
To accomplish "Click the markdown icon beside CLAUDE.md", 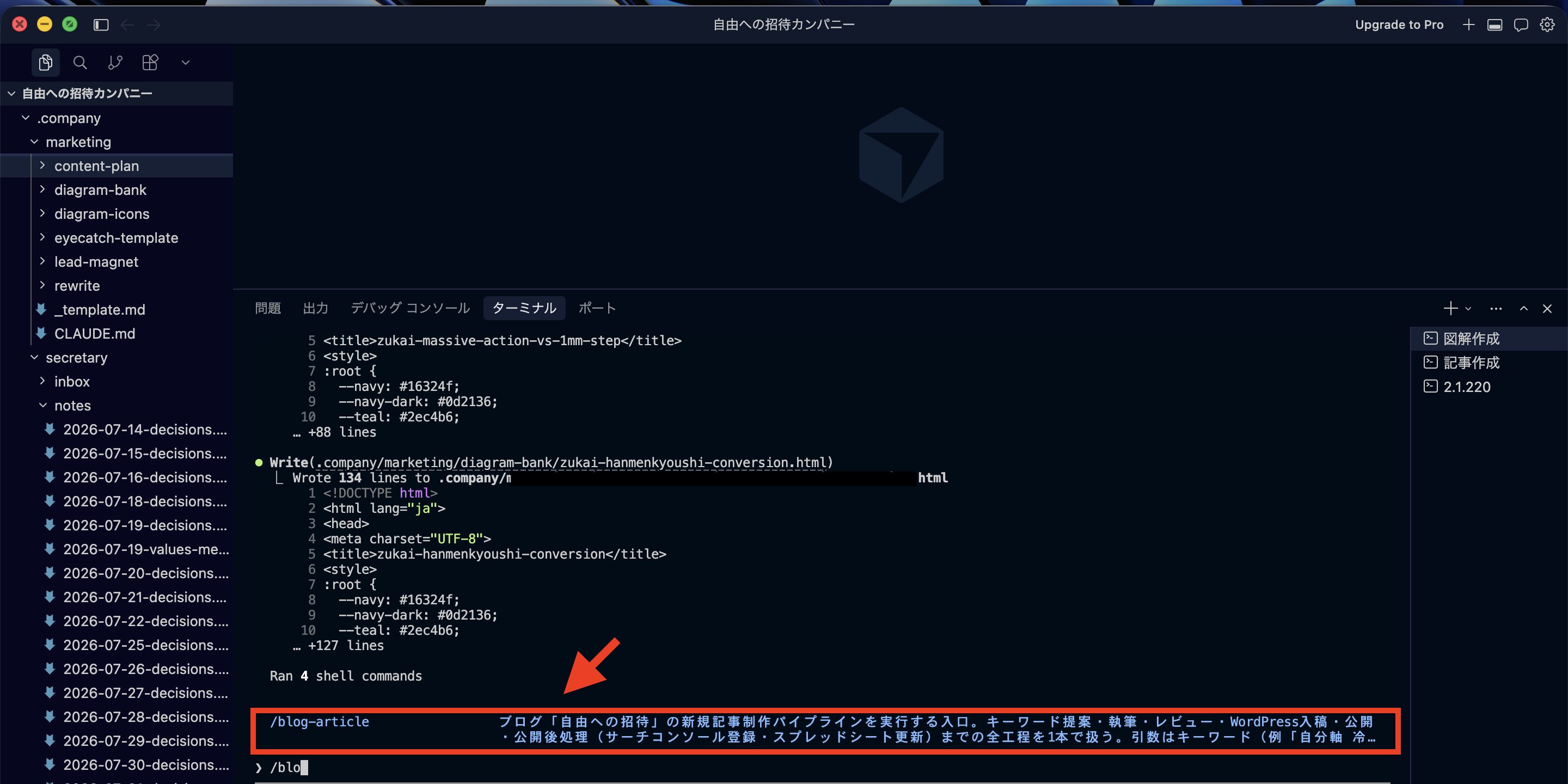I will tap(41, 333).
